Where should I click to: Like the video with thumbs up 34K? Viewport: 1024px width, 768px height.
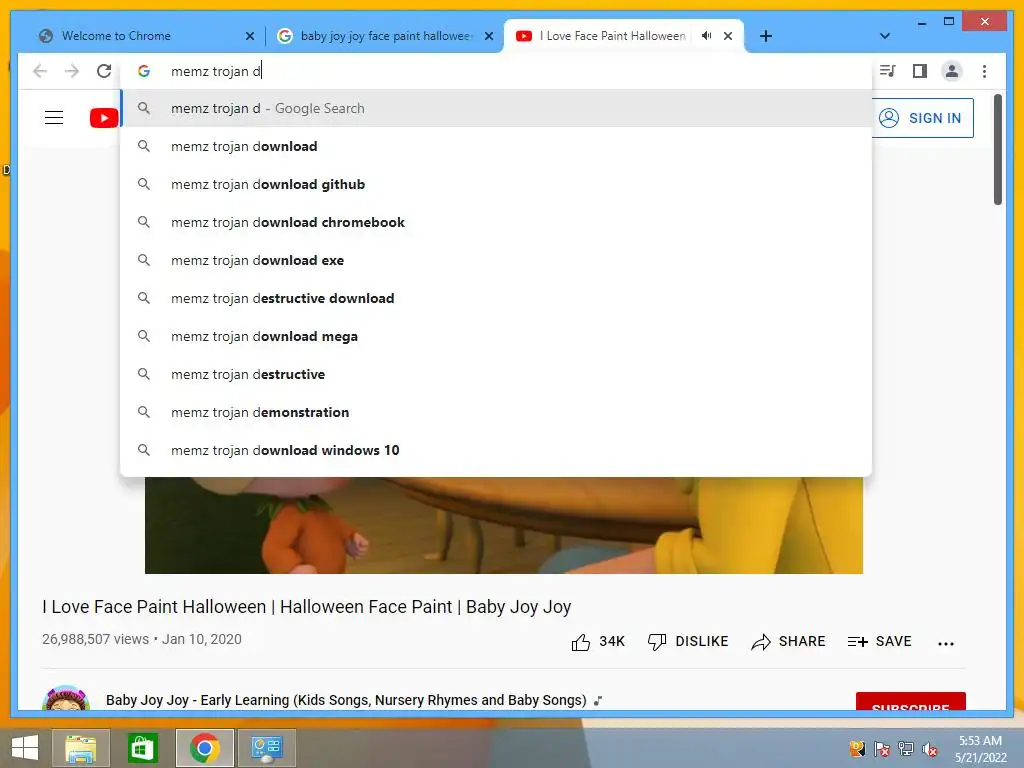click(598, 642)
